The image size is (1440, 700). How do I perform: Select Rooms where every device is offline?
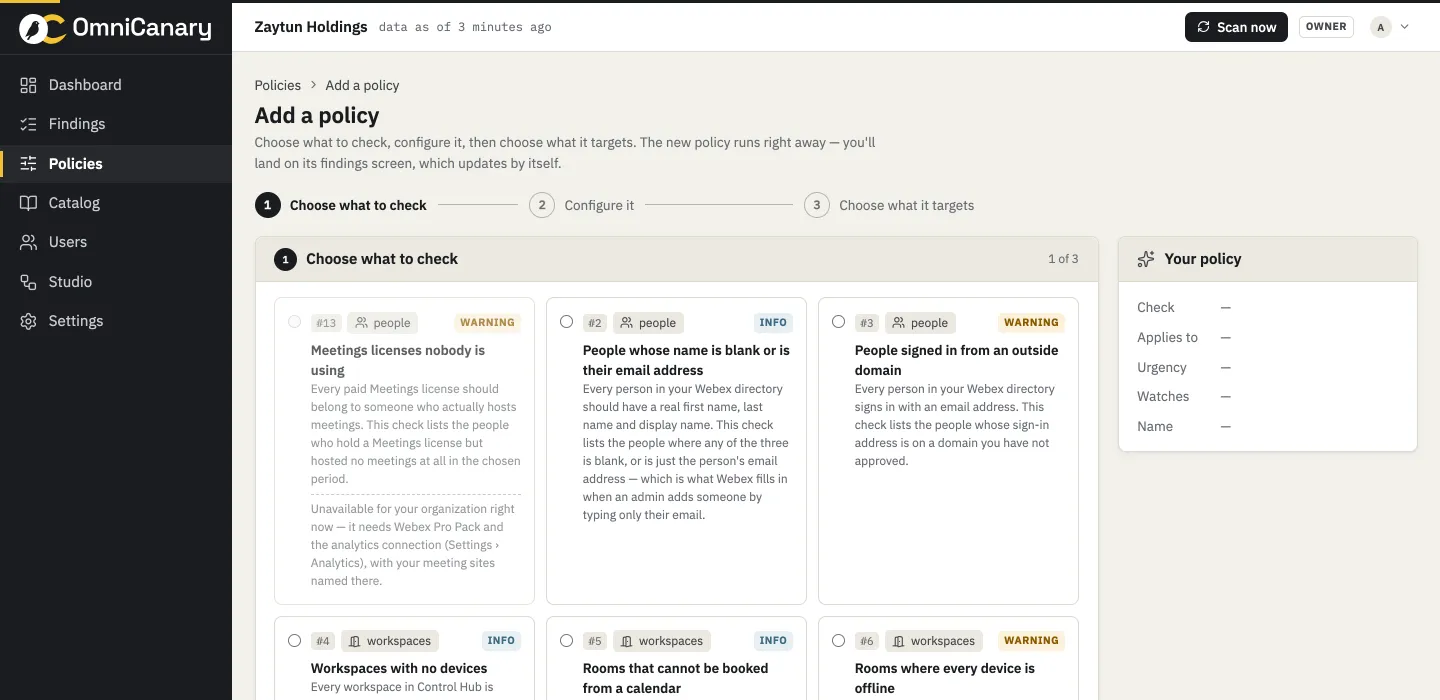coord(838,640)
